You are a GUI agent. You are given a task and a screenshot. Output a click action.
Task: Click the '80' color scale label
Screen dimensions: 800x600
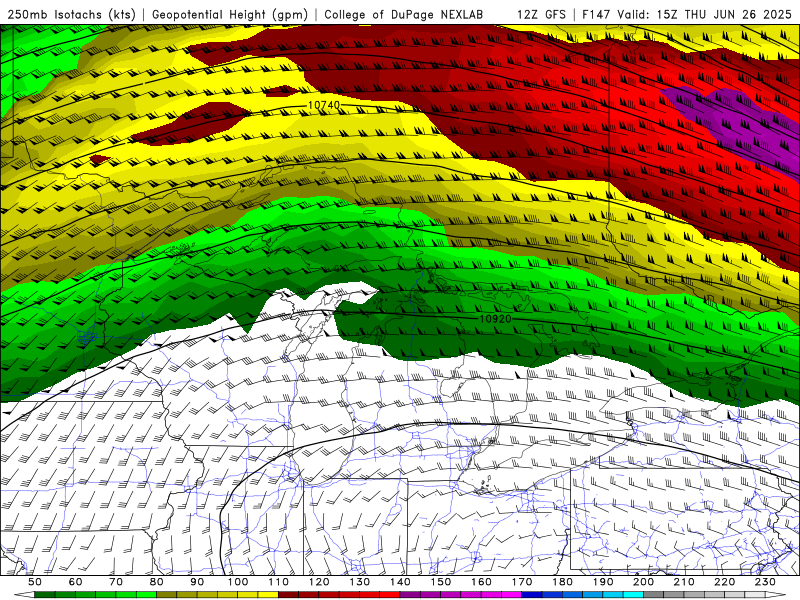[x=156, y=582]
